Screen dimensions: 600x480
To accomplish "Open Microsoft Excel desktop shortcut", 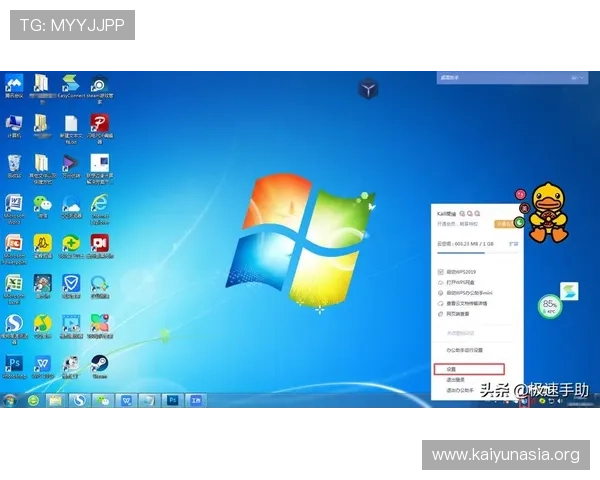I will pyautogui.click(x=14, y=283).
